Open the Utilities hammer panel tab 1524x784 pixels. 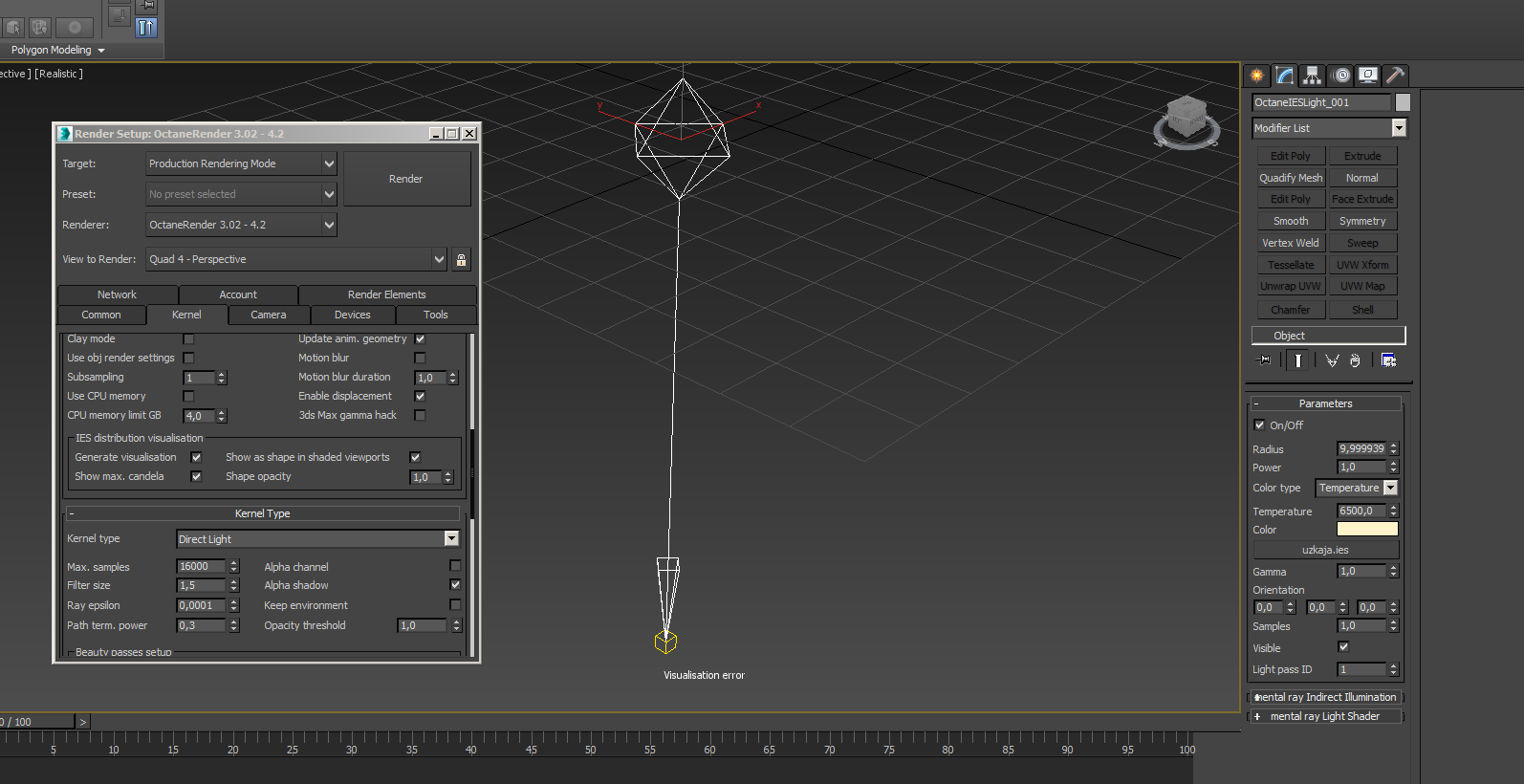tap(1396, 76)
